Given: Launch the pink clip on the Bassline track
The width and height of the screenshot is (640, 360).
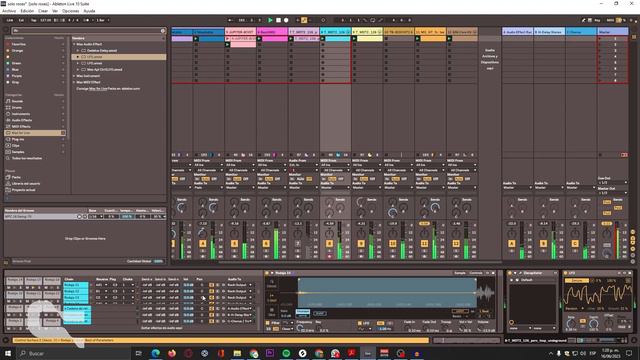Looking at the screenshot, I should click(x=259, y=39).
